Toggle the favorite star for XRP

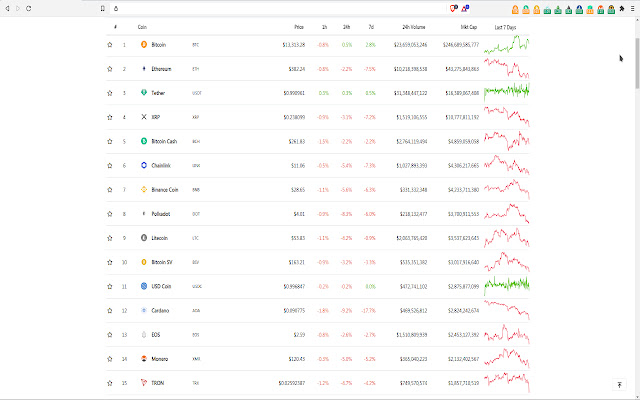(x=109, y=117)
